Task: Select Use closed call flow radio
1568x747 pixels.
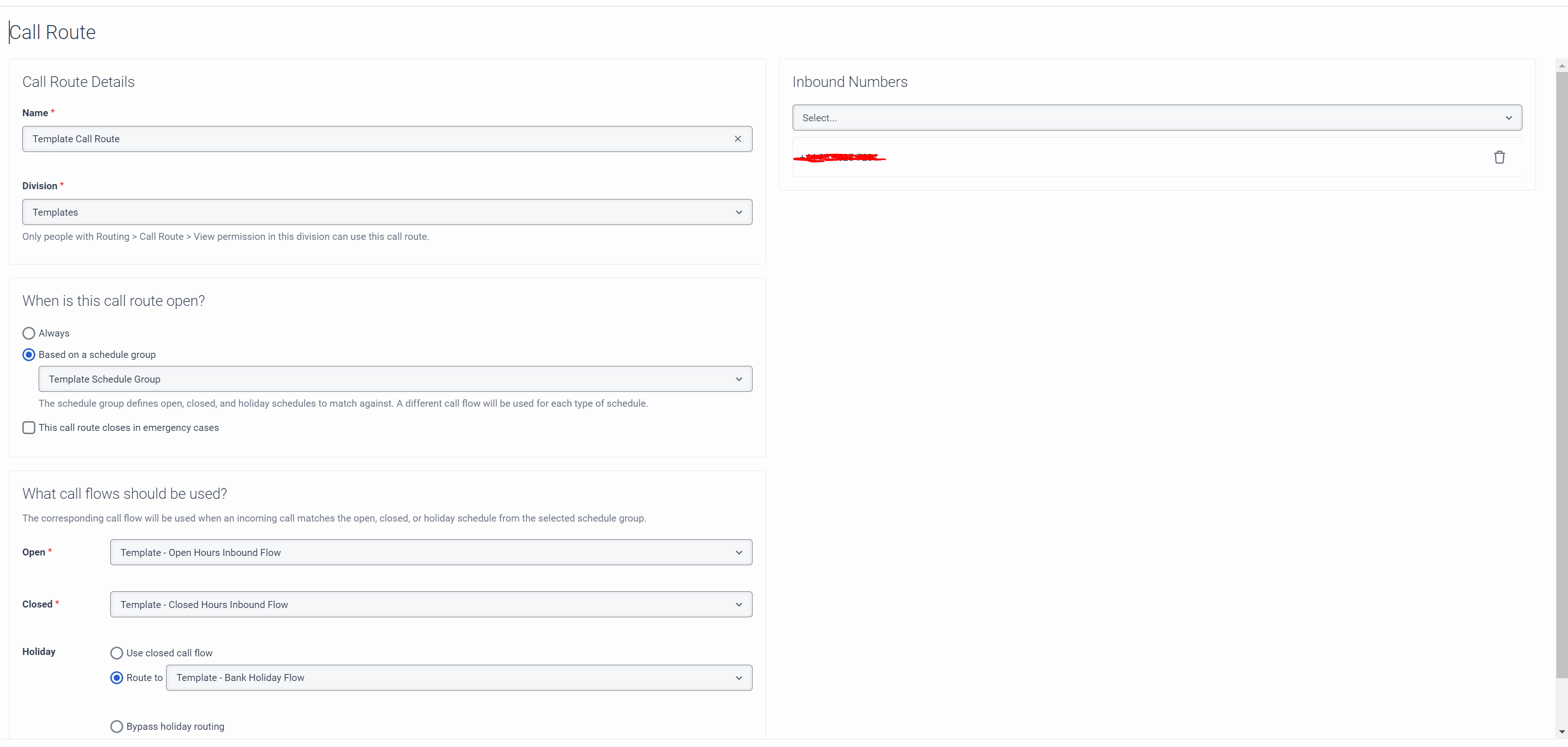Action: pos(116,653)
